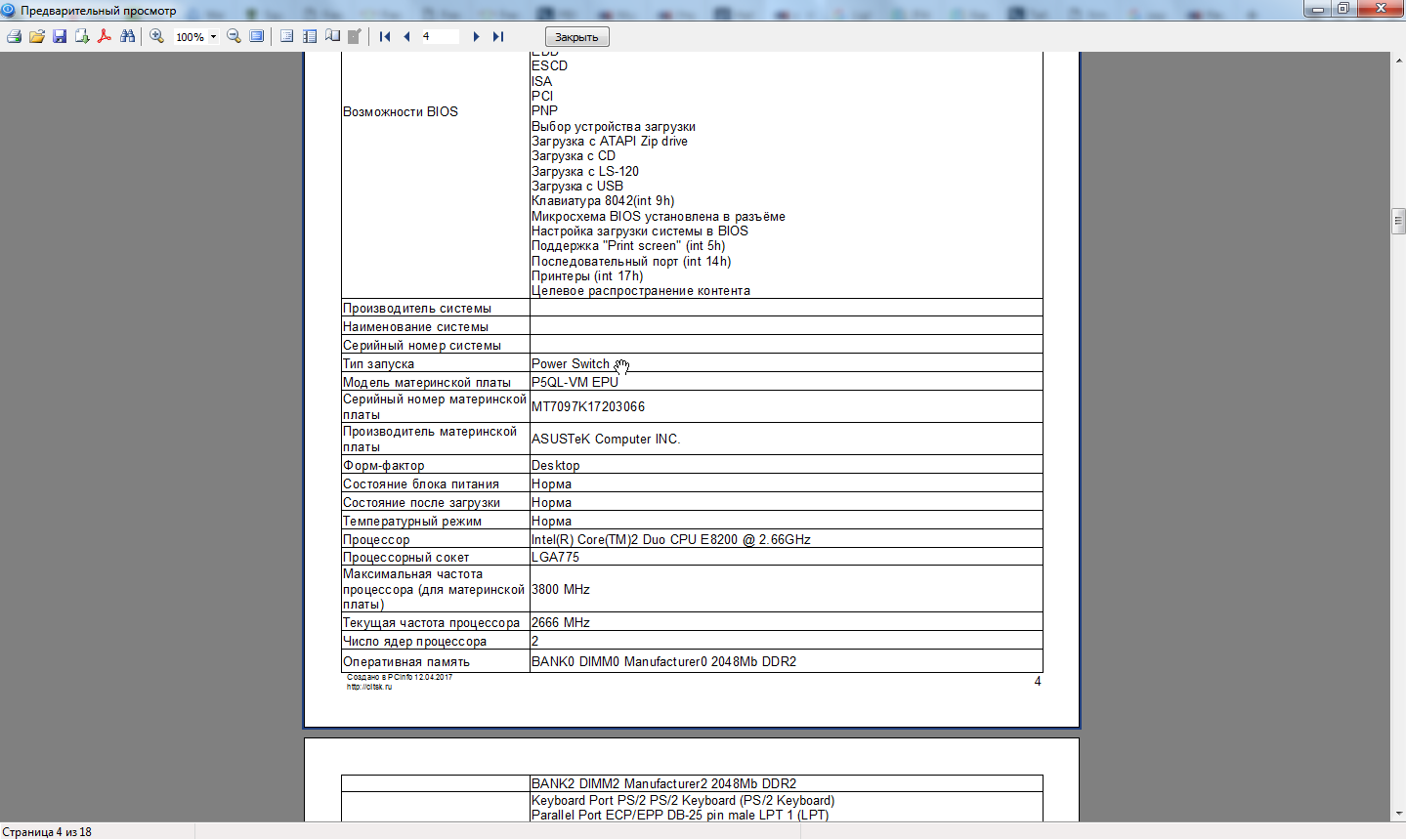Image resolution: width=1406 pixels, height=840 pixels.
Task: Open a report file with the folder icon
Action: click(36, 36)
